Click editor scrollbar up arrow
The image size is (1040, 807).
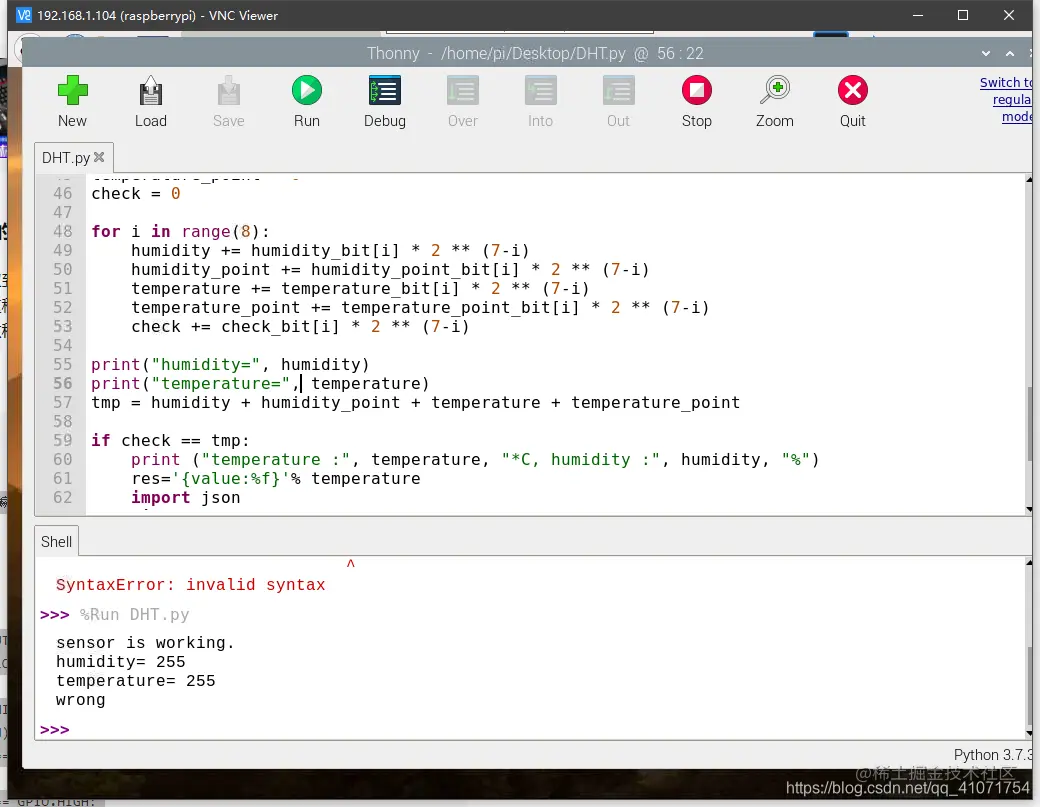[1029, 180]
